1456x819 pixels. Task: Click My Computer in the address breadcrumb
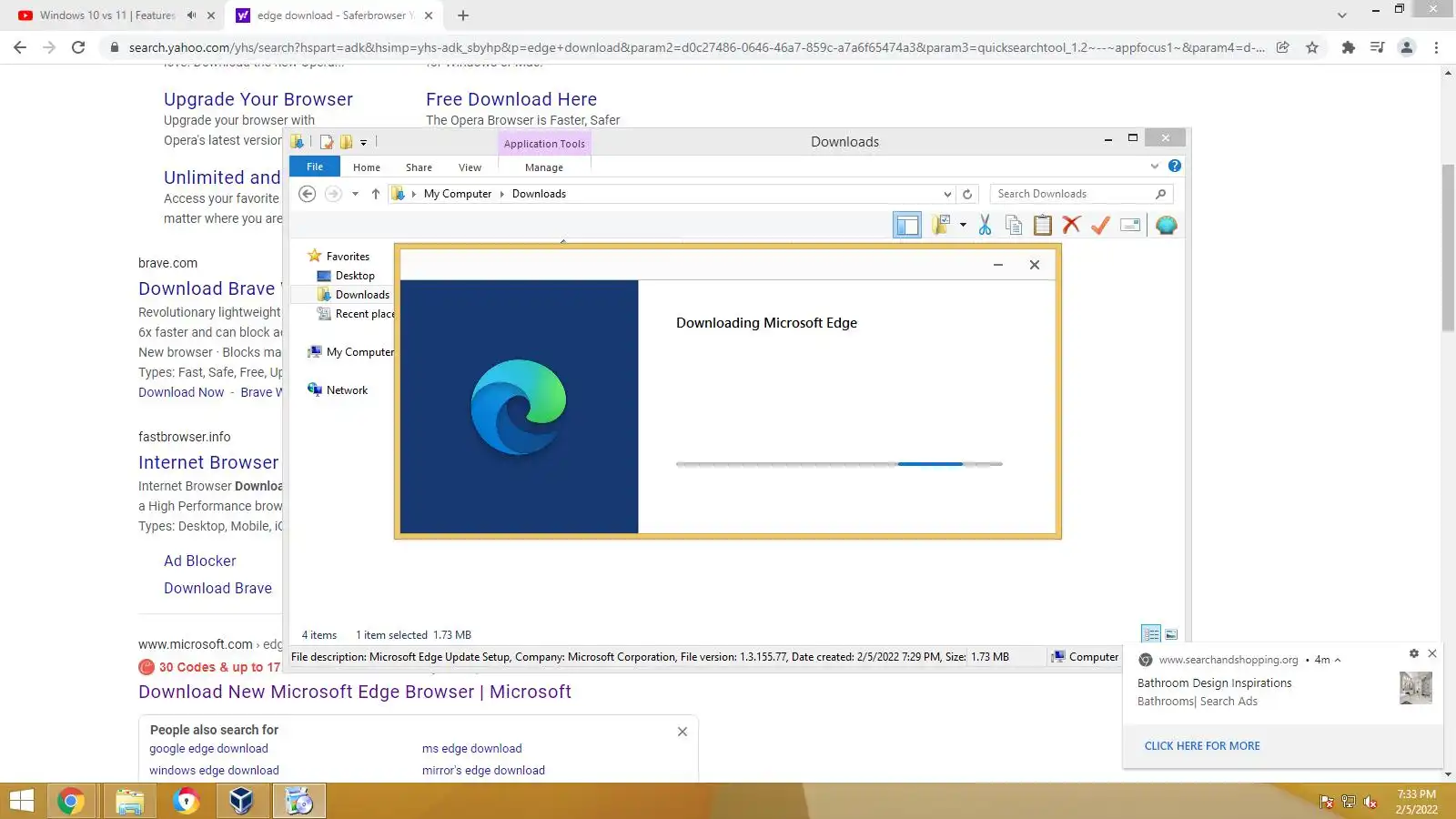click(458, 194)
